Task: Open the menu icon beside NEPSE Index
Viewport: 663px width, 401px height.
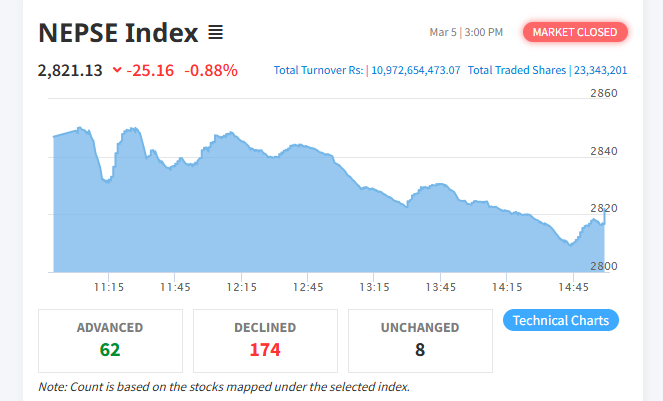Action: coord(215,33)
